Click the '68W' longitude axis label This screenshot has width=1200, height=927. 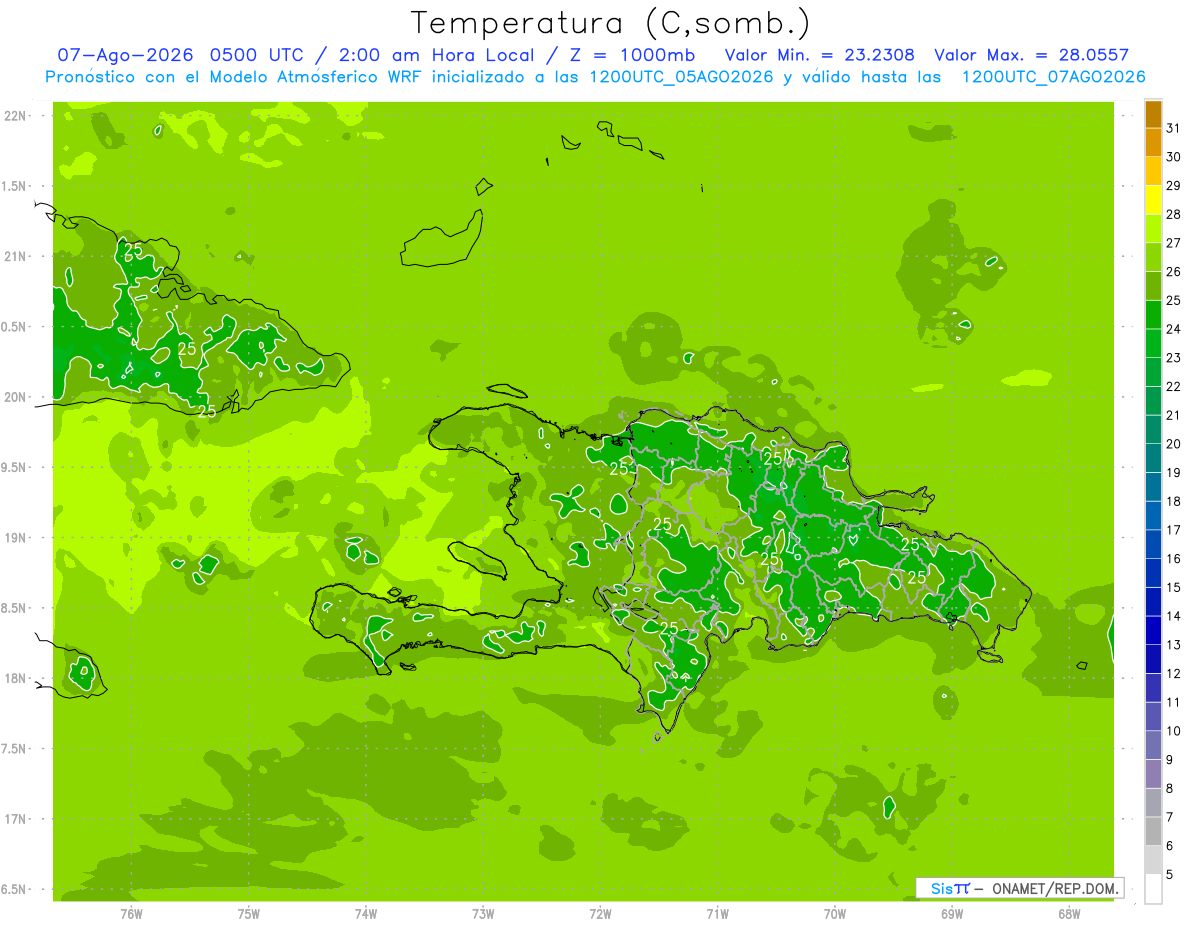tap(1069, 913)
